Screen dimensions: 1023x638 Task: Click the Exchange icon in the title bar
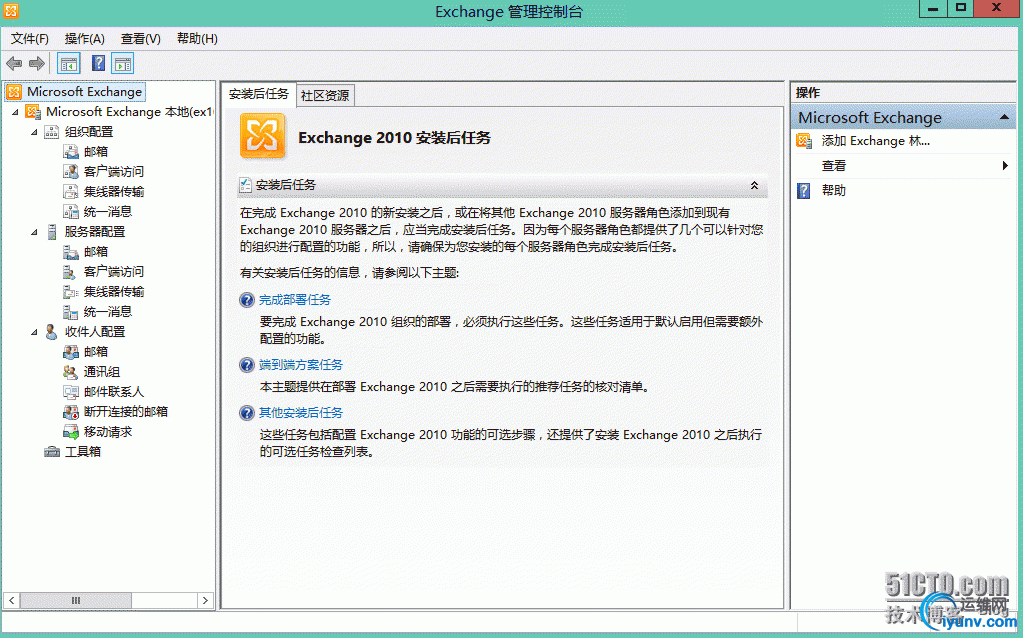11,11
